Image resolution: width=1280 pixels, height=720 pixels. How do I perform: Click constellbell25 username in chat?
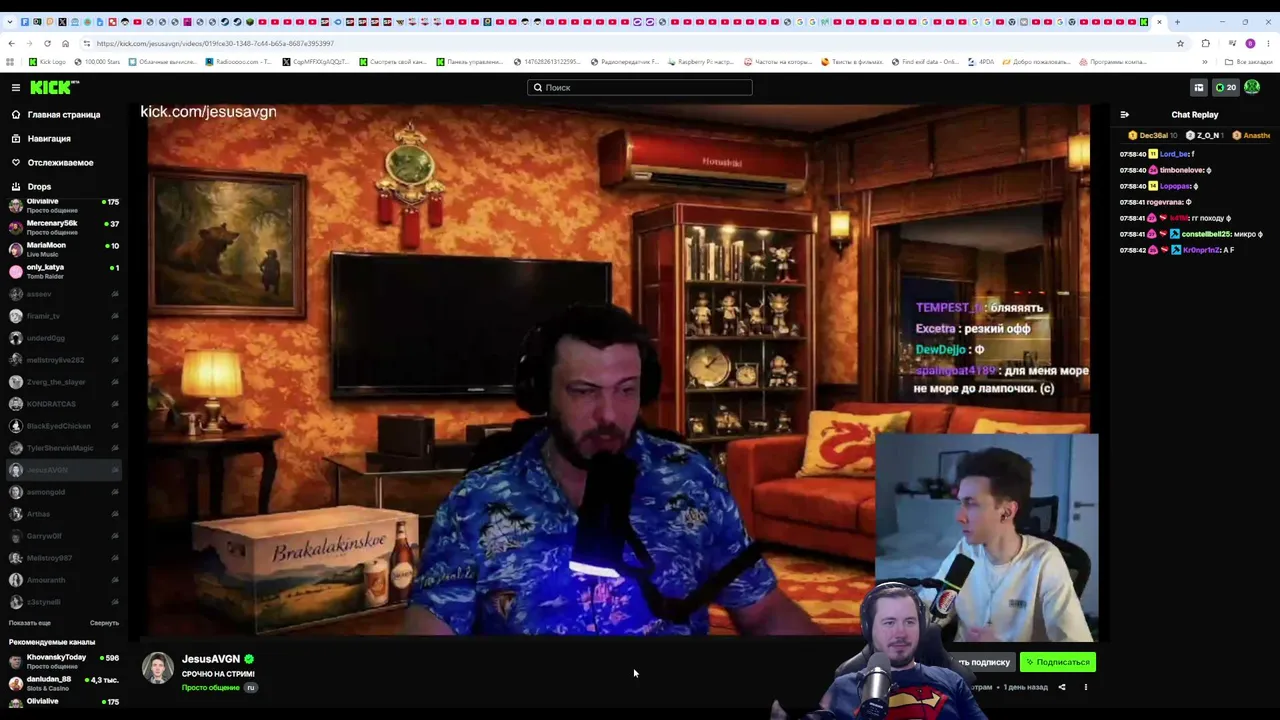1205,234
